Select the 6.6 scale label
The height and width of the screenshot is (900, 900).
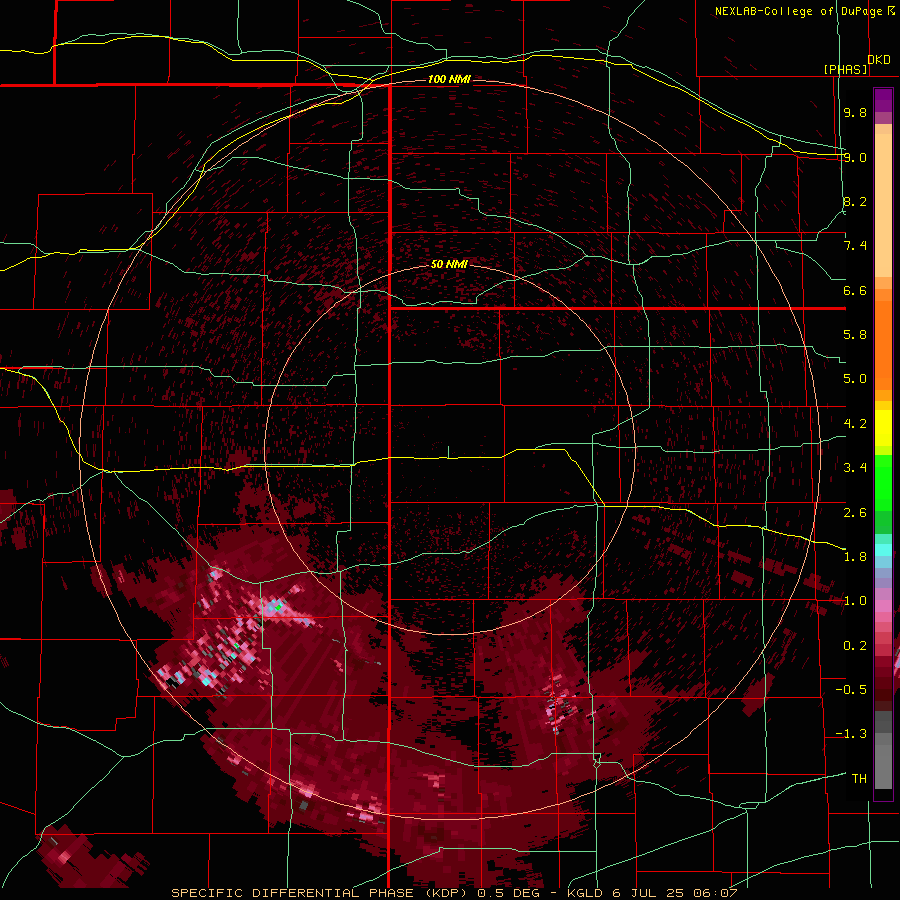click(x=855, y=290)
